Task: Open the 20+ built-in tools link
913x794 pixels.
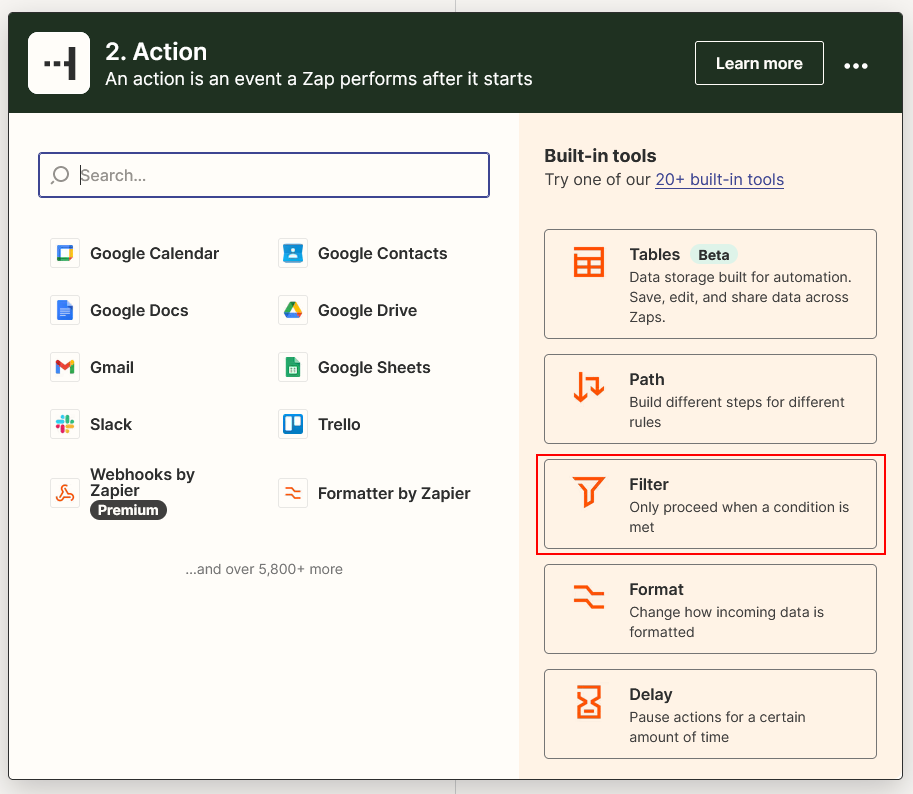Action: point(719,180)
